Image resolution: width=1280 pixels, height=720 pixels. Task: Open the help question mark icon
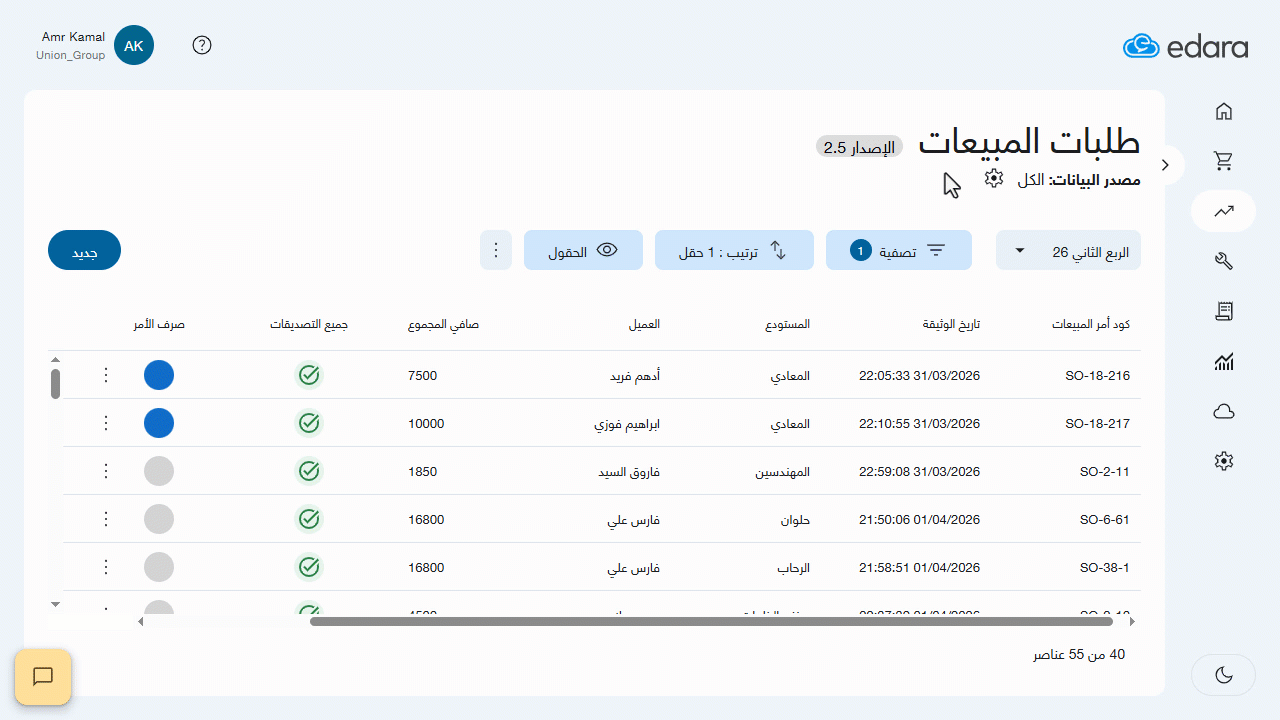[202, 45]
